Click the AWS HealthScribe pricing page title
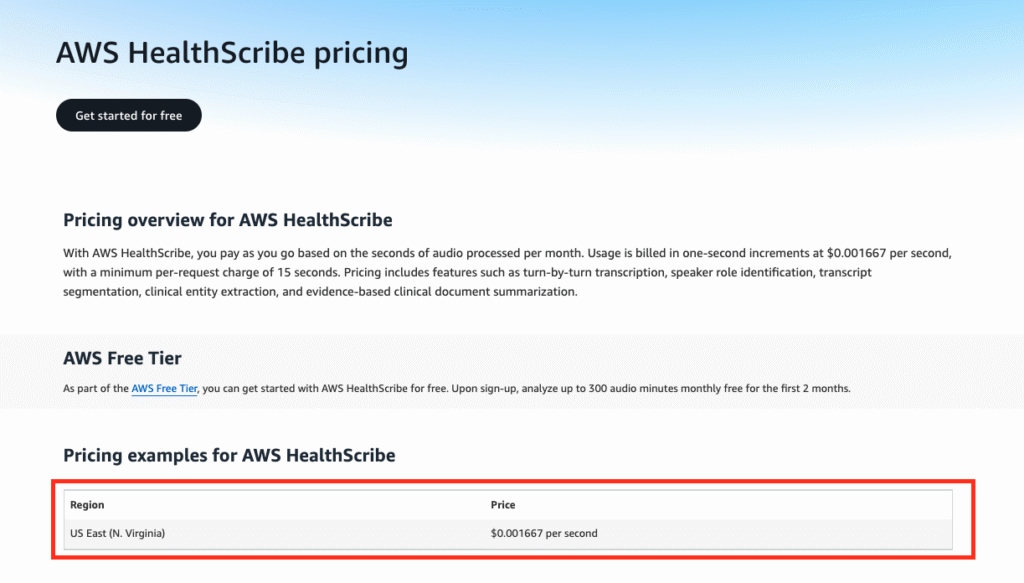Viewport: 1024px width, 583px height. (x=232, y=53)
